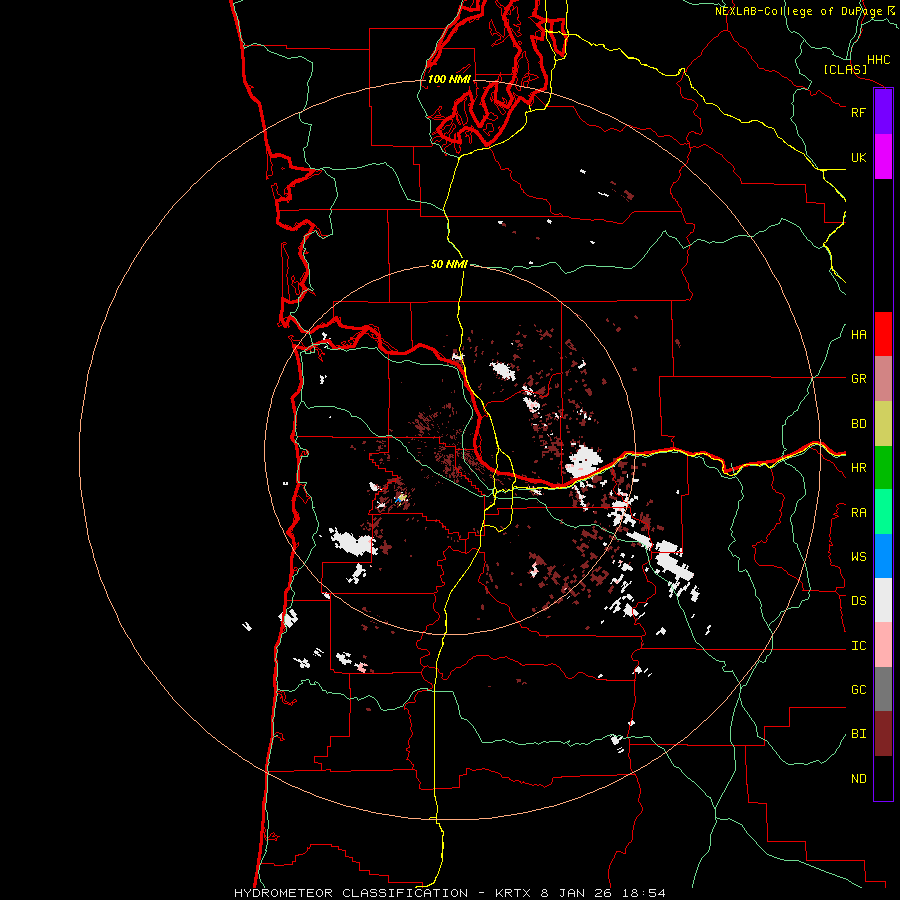Image resolution: width=900 pixels, height=900 pixels.
Task: Select the UK legend label
Action: (858, 157)
